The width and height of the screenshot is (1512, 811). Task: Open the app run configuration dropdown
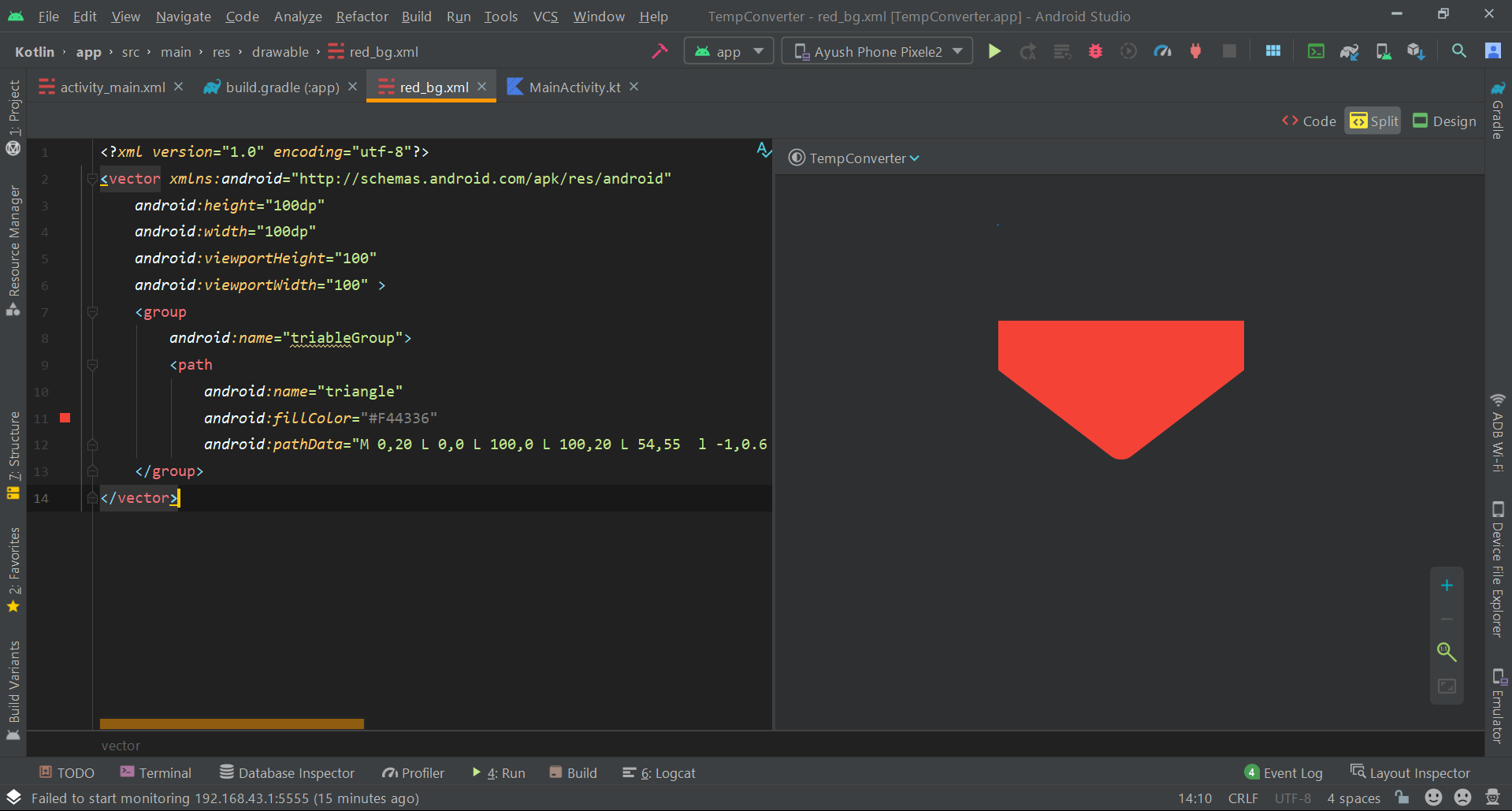727,50
